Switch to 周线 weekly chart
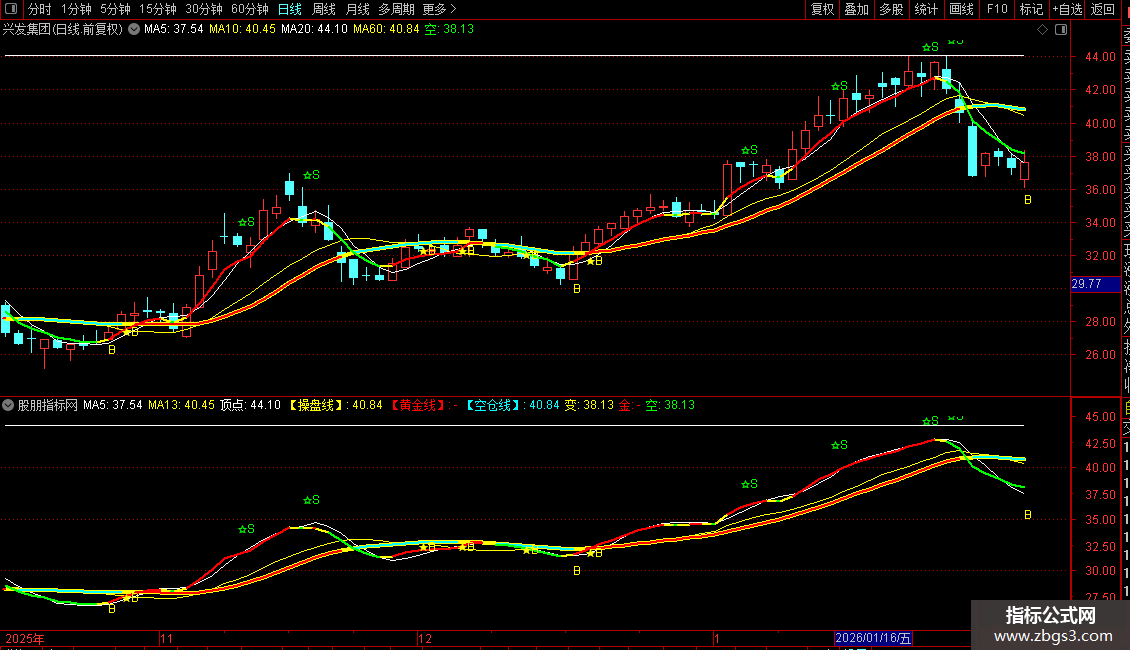This screenshot has height=650, width=1130. pyautogui.click(x=324, y=9)
